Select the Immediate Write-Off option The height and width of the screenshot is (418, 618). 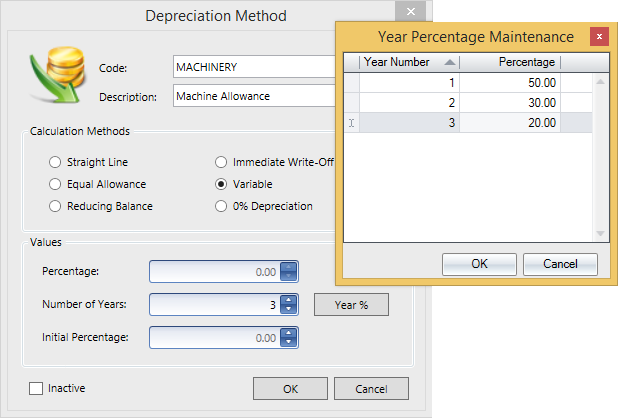point(221,162)
